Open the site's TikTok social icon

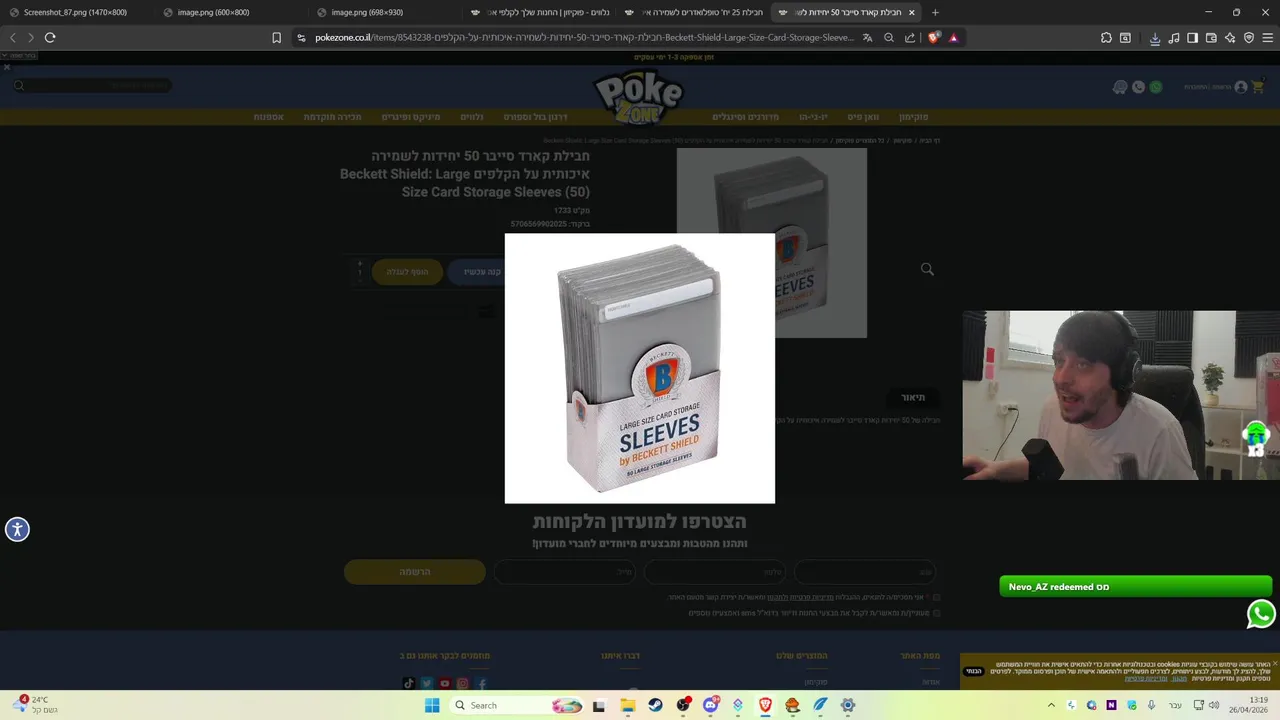[408, 684]
